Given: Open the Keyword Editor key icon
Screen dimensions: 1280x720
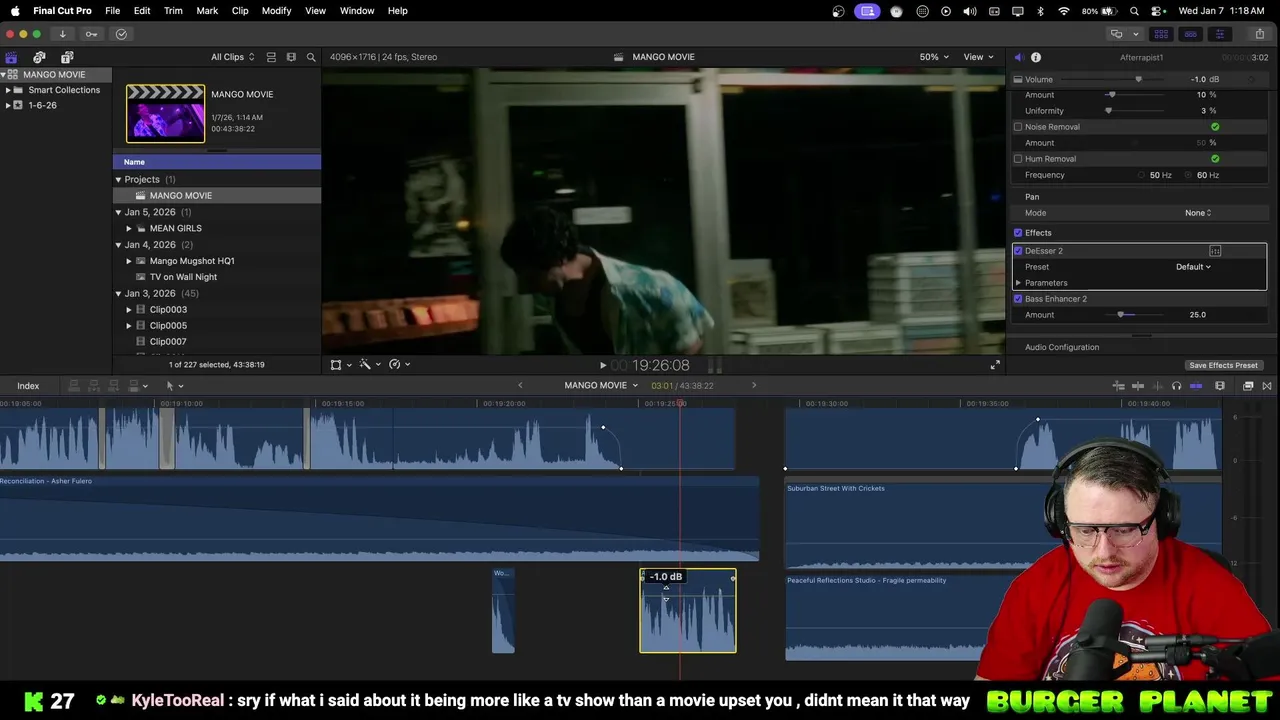Looking at the screenshot, I should (x=91, y=34).
